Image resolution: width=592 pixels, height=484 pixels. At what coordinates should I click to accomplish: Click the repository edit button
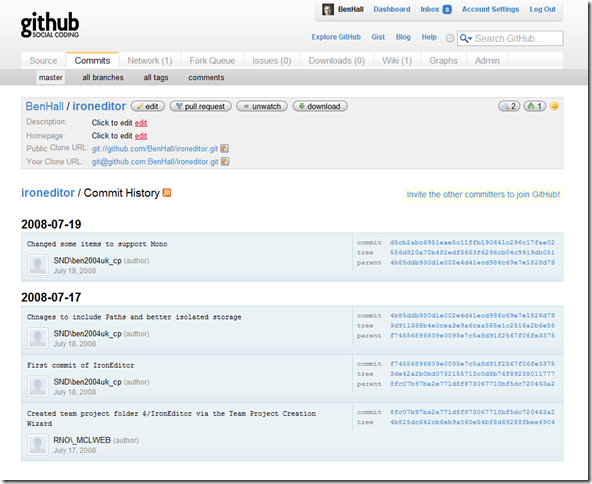point(148,106)
